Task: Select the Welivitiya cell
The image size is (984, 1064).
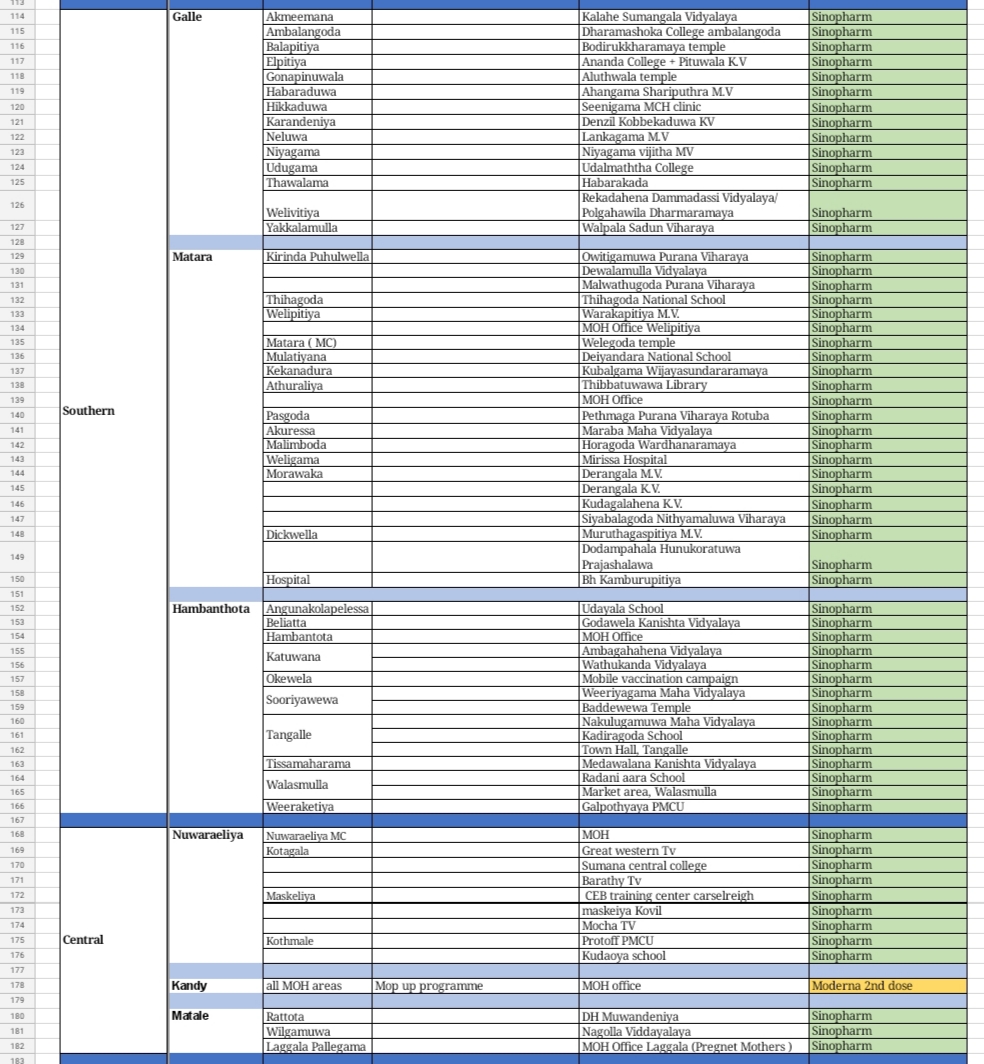Action: click(317, 205)
